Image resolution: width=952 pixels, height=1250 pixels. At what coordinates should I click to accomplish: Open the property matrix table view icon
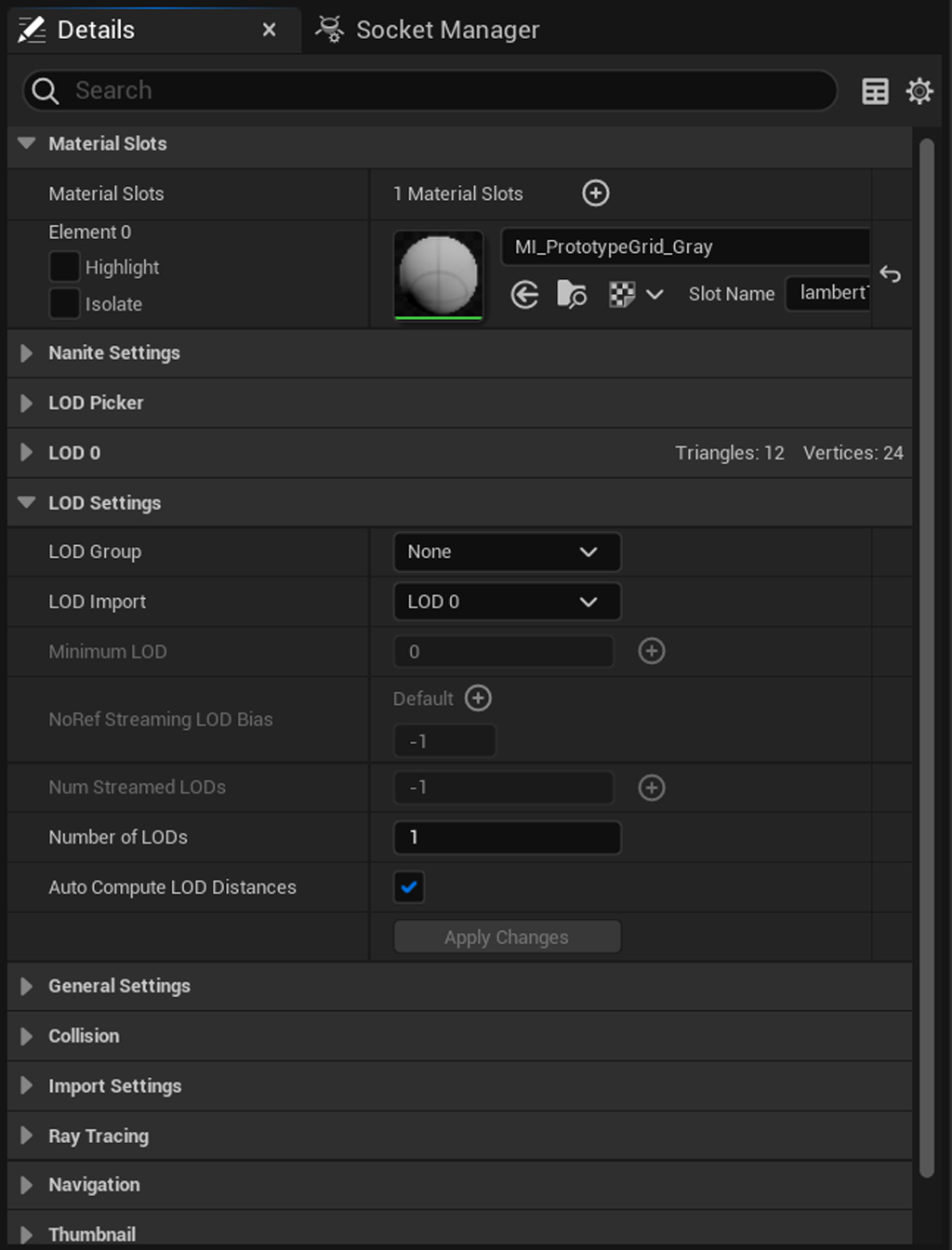875,91
